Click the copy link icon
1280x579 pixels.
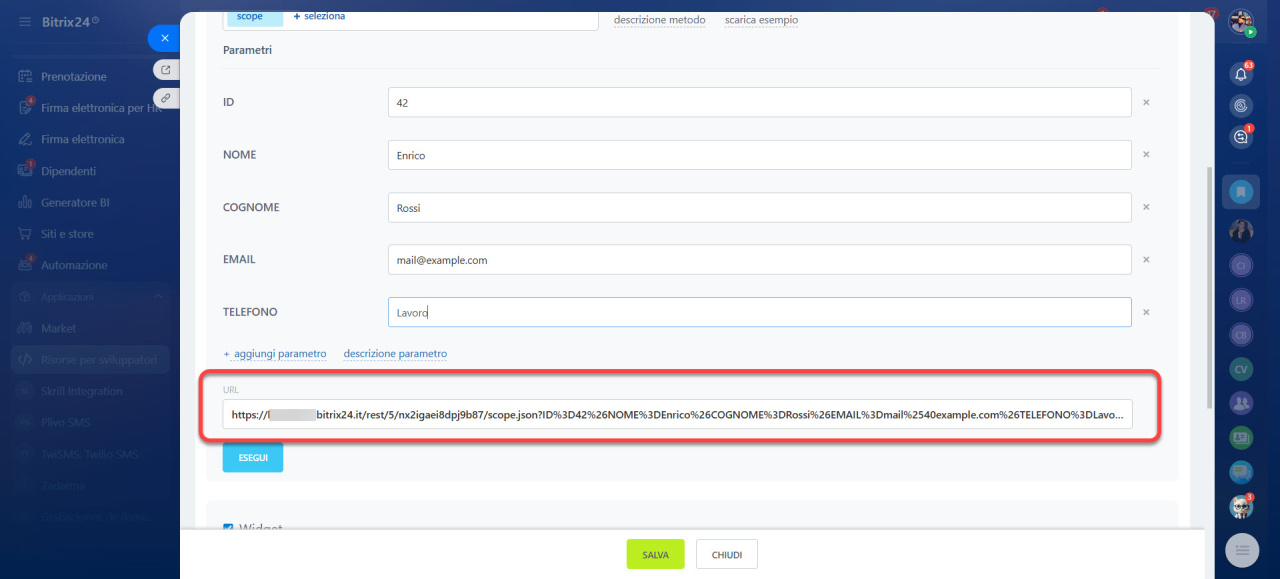tap(165, 98)
